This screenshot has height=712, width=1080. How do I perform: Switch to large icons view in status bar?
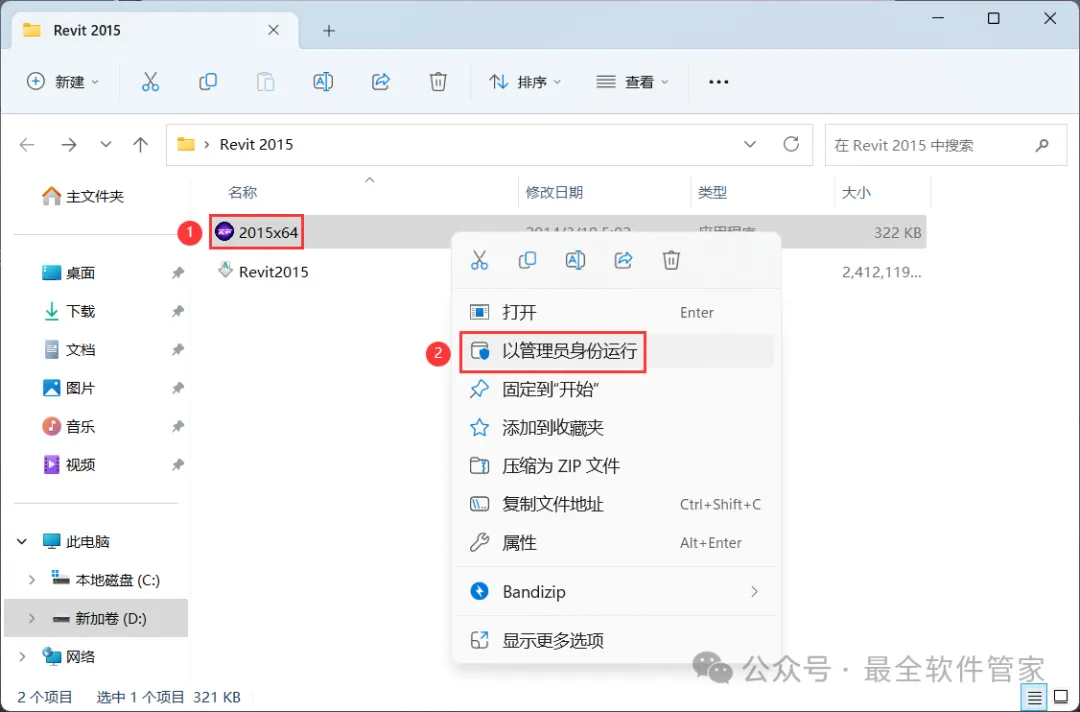(1061, 698)
